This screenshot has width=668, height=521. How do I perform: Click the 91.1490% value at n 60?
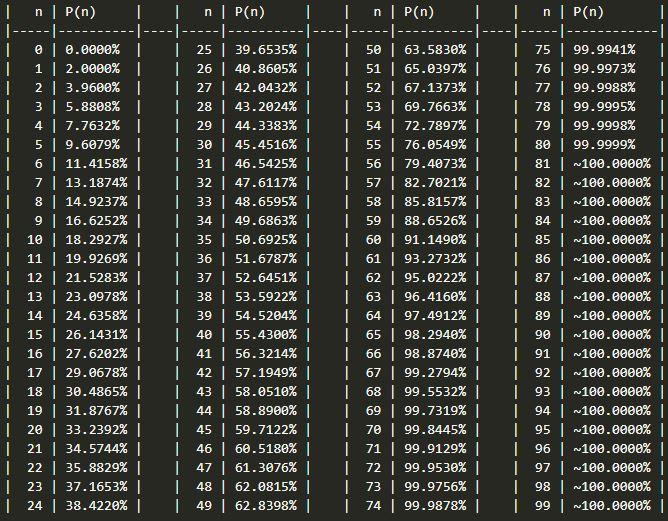tap(435, 239)
